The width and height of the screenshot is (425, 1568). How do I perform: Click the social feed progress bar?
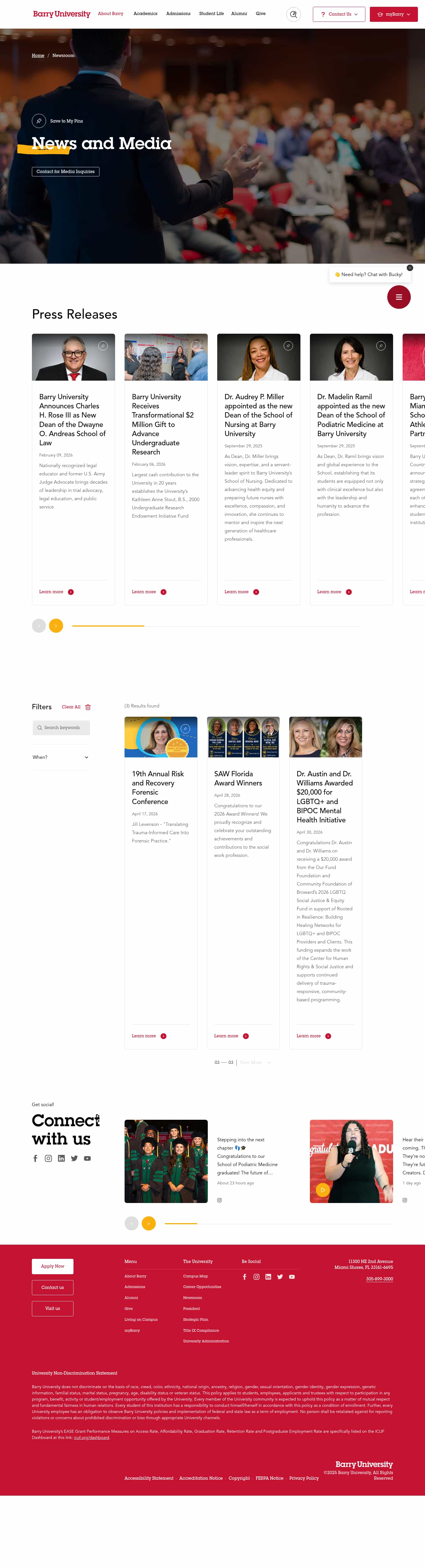(279, 1223)
